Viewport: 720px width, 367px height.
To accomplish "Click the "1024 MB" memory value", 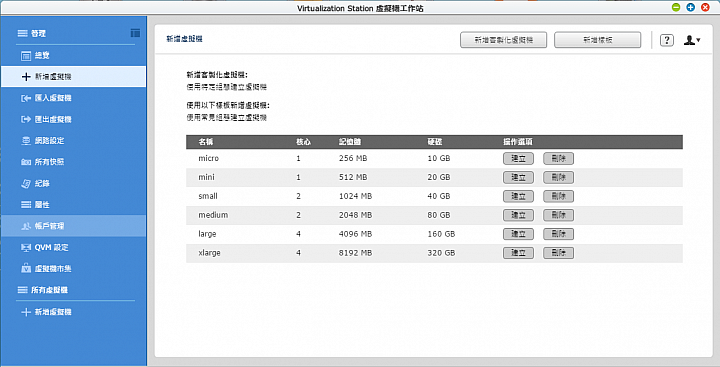I will [x=355, y=196].
